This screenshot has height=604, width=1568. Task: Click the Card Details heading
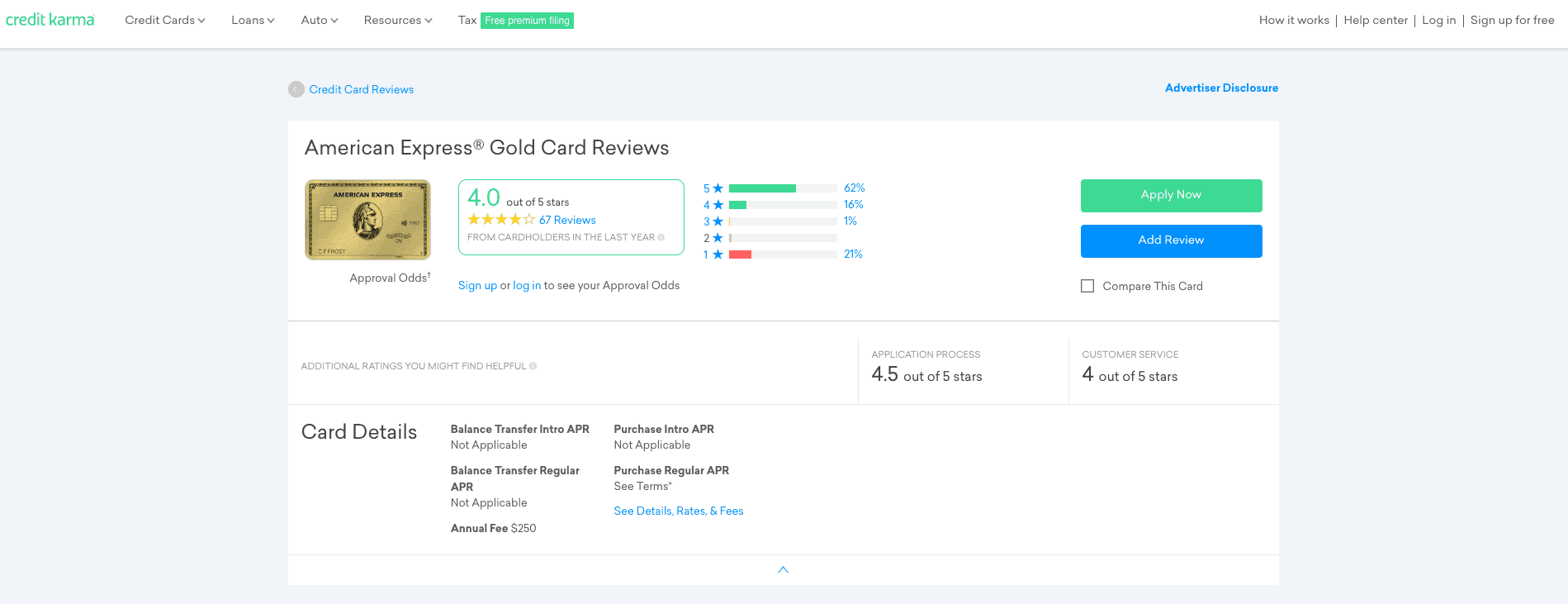pyautogui.click(x=359, y=431)
